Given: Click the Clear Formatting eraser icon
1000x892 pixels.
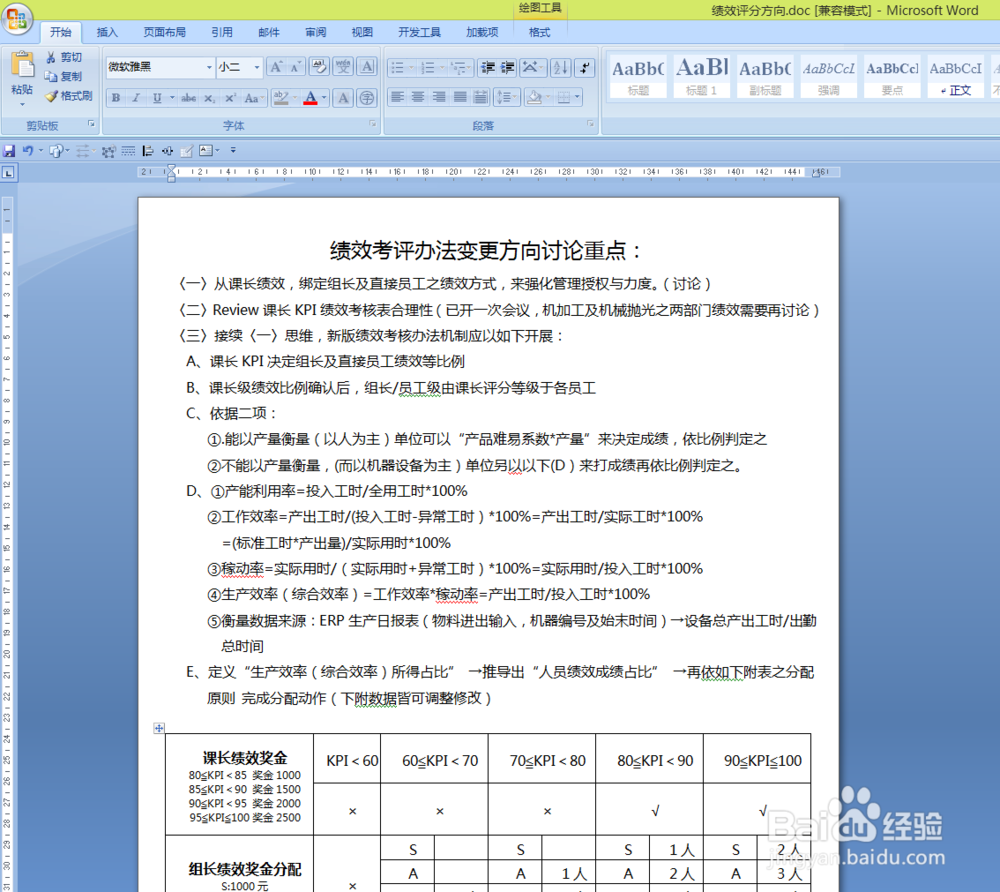Looking at the screenshot, I should click(319, 67).
